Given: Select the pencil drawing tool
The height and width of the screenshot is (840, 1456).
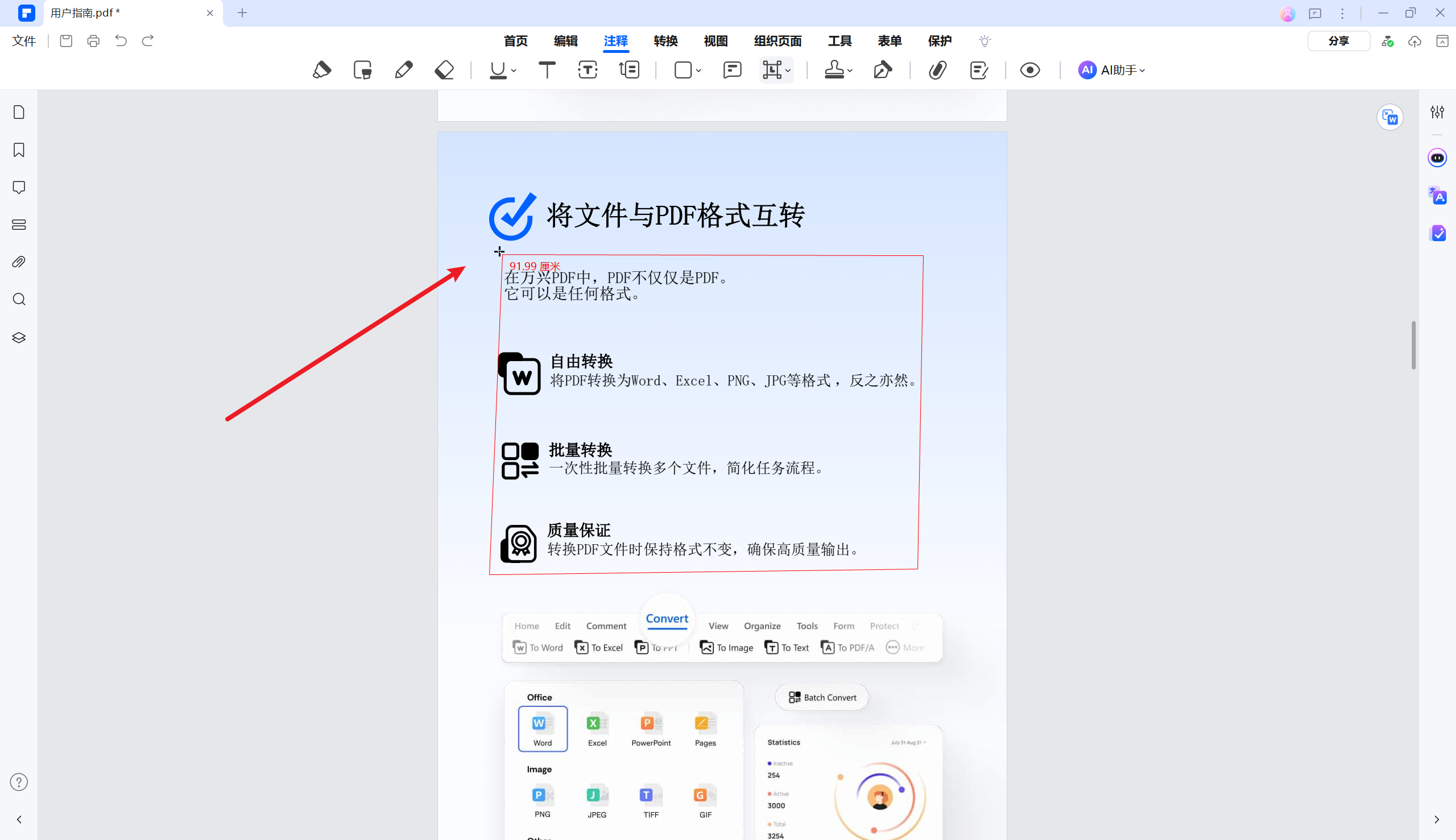Looking at the screenshot, I should point(404,69).
